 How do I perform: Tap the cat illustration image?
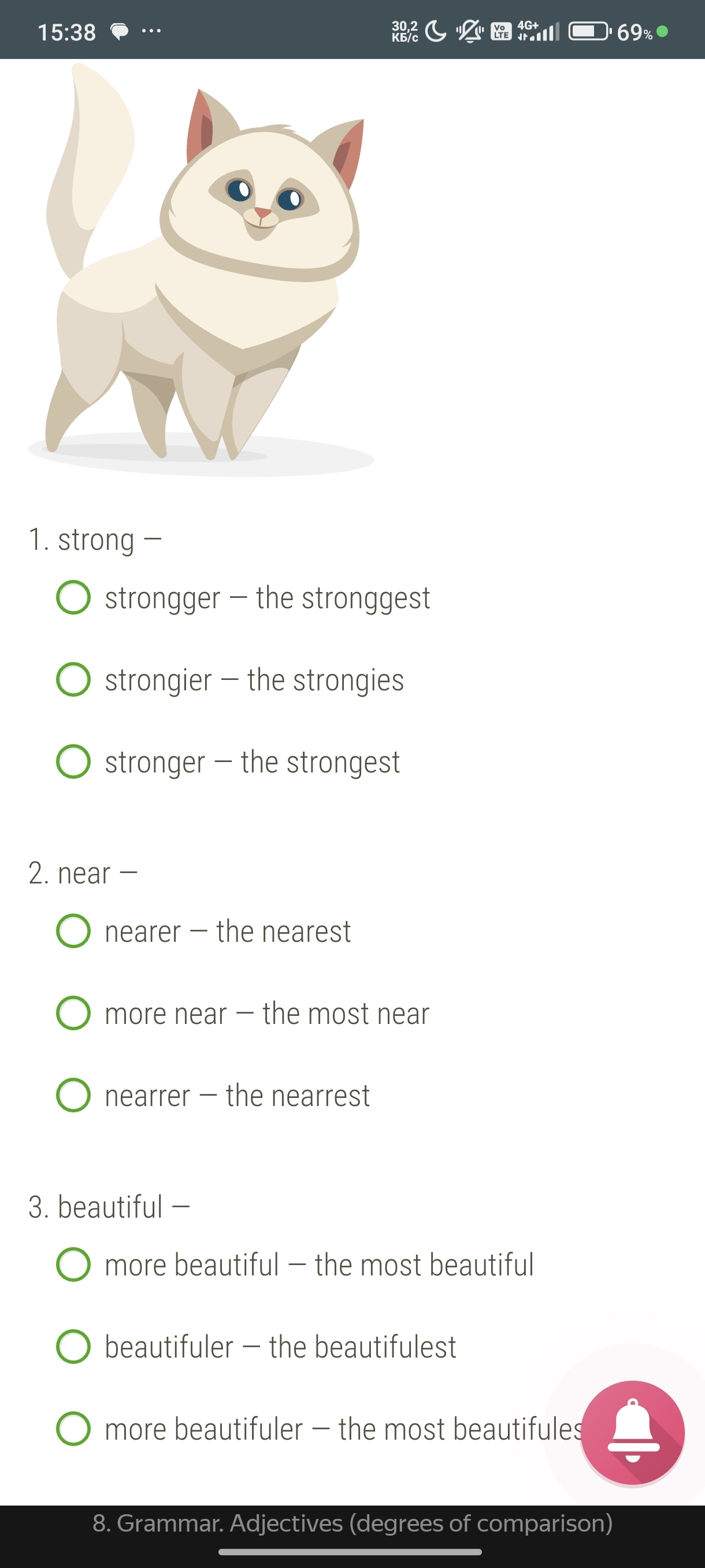coord(201,268)
